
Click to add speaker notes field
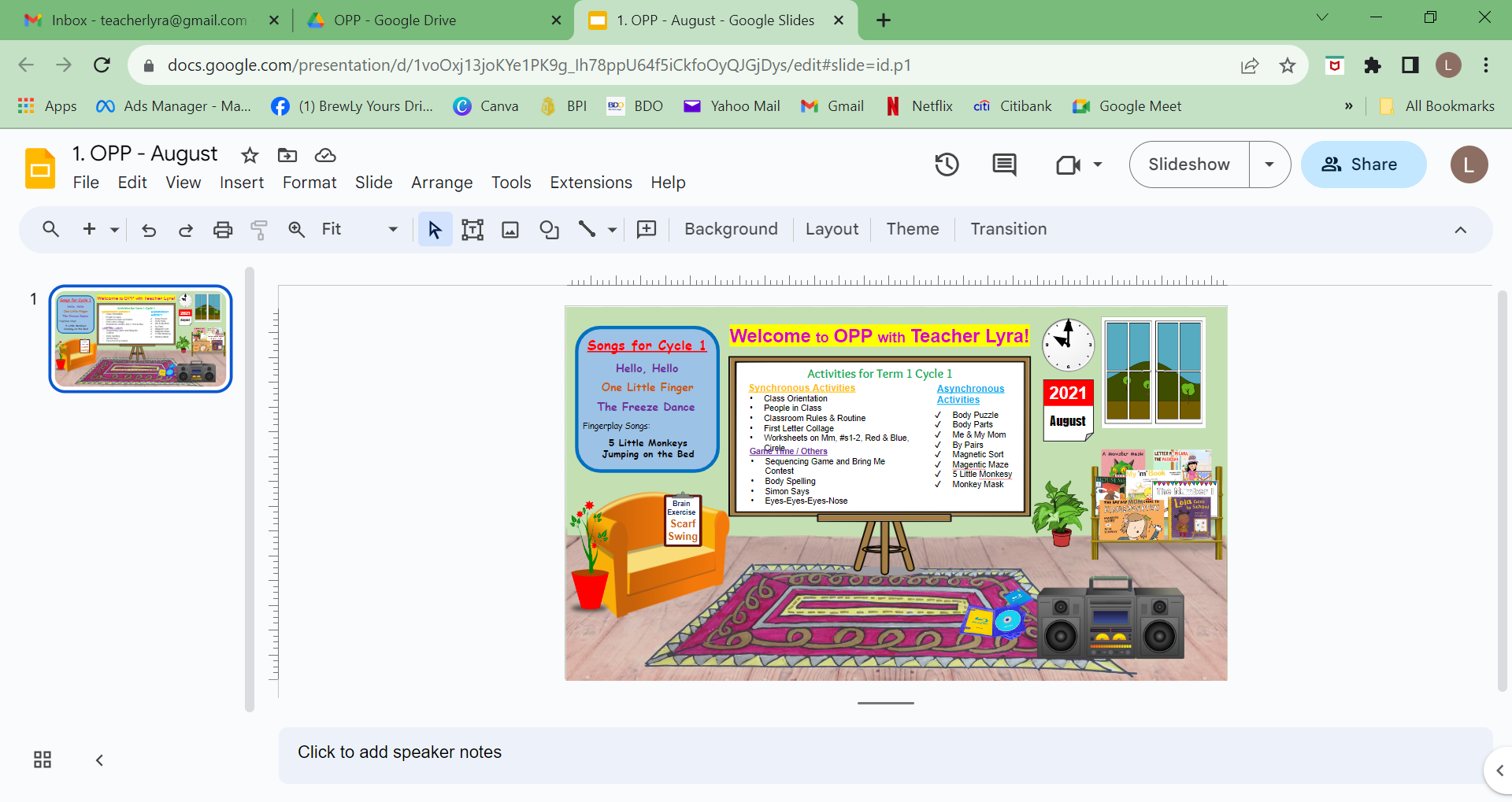[x=885, y=755]
